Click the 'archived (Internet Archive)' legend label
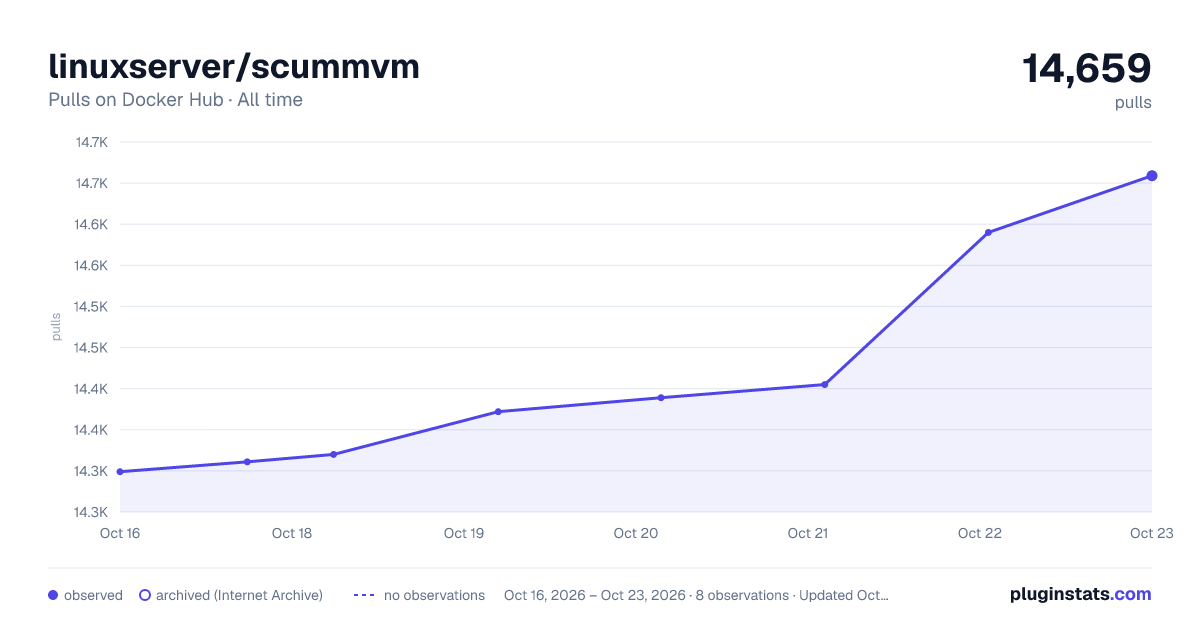This screenshot has height=630, width=1200. (x=239, y=595)
